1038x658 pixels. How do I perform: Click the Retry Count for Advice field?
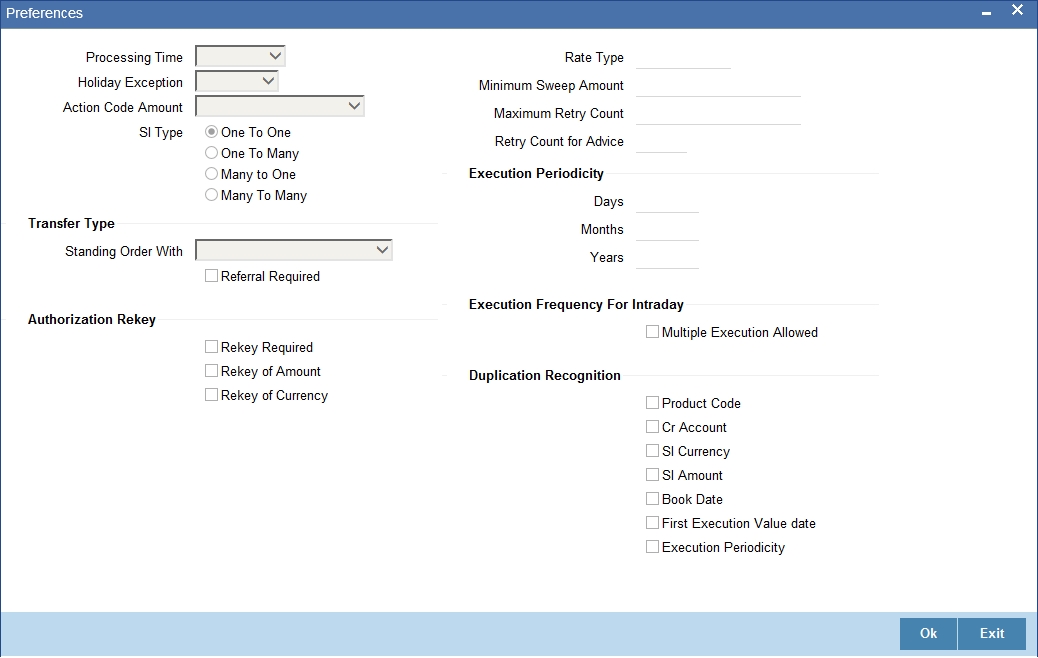coord(661,142)
